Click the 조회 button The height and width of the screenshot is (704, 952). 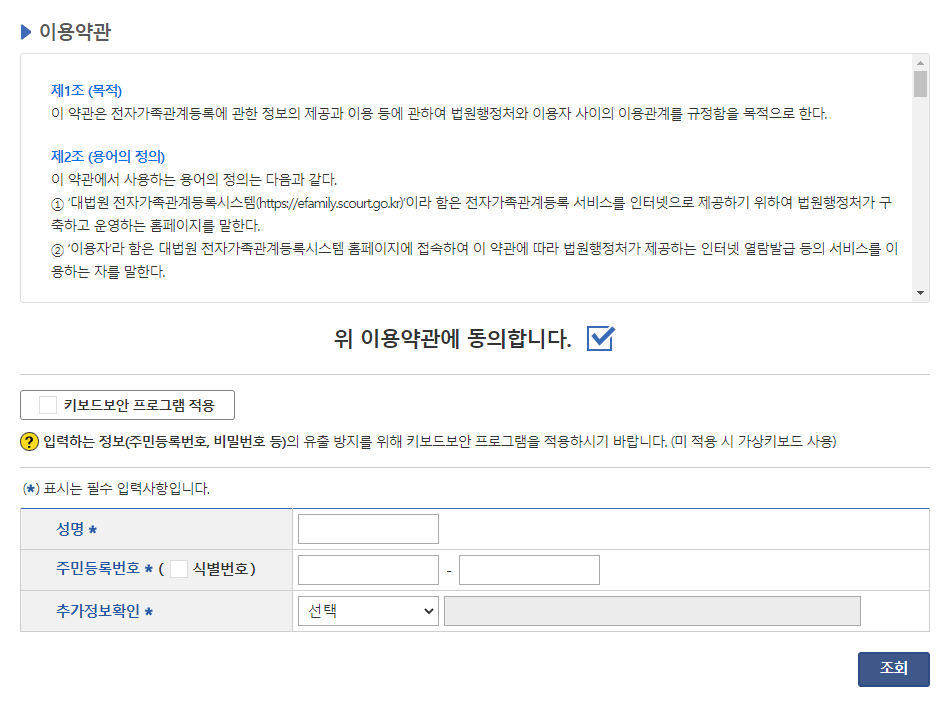(x=893, y=669)
